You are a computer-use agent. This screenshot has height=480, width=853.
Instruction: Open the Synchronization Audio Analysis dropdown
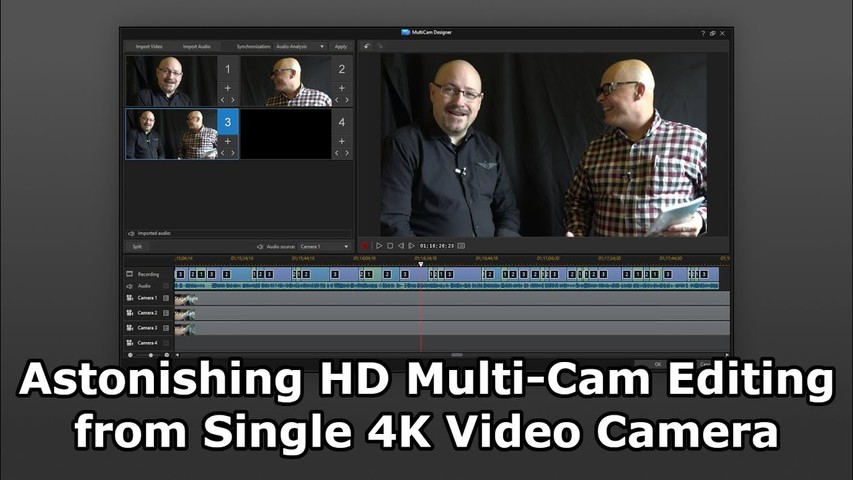pos(300,46)
